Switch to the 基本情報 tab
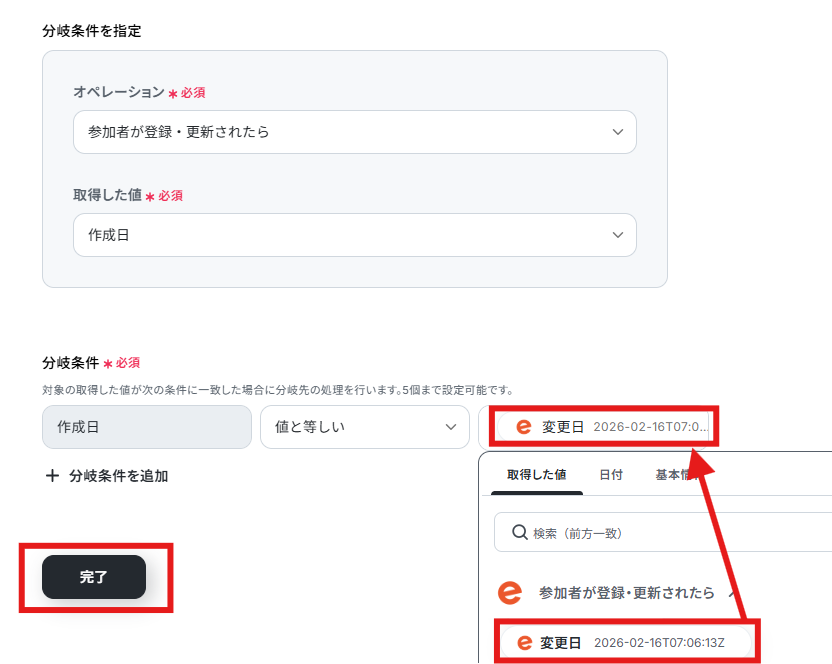Screen dimensions: 832x664 click(677, 475)
